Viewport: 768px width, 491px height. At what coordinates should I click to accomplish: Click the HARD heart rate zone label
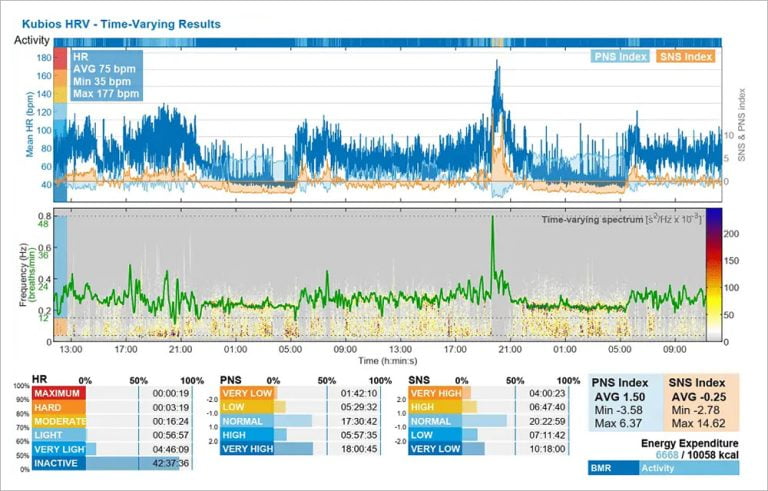59,407
